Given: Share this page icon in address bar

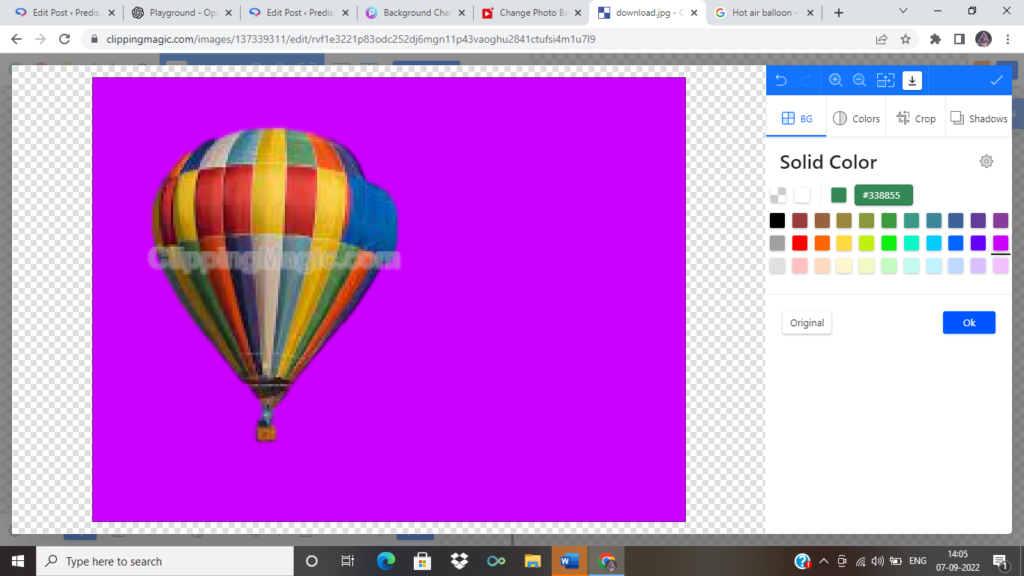Looking at the screenshot, I should (881, 39).
